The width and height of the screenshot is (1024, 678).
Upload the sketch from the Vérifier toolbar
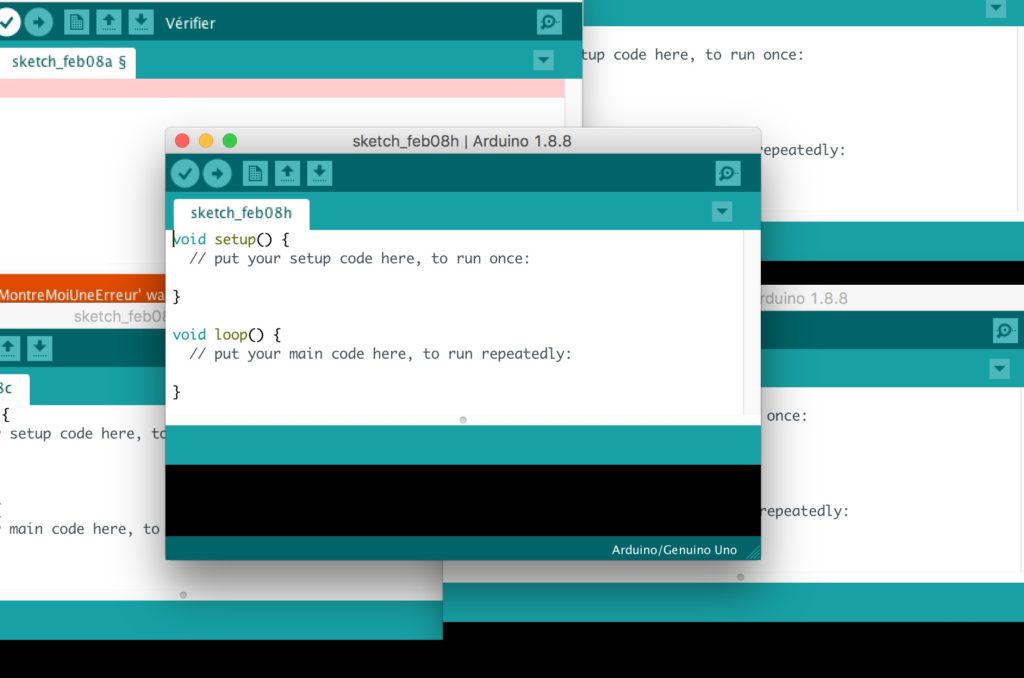coord(38,21)
